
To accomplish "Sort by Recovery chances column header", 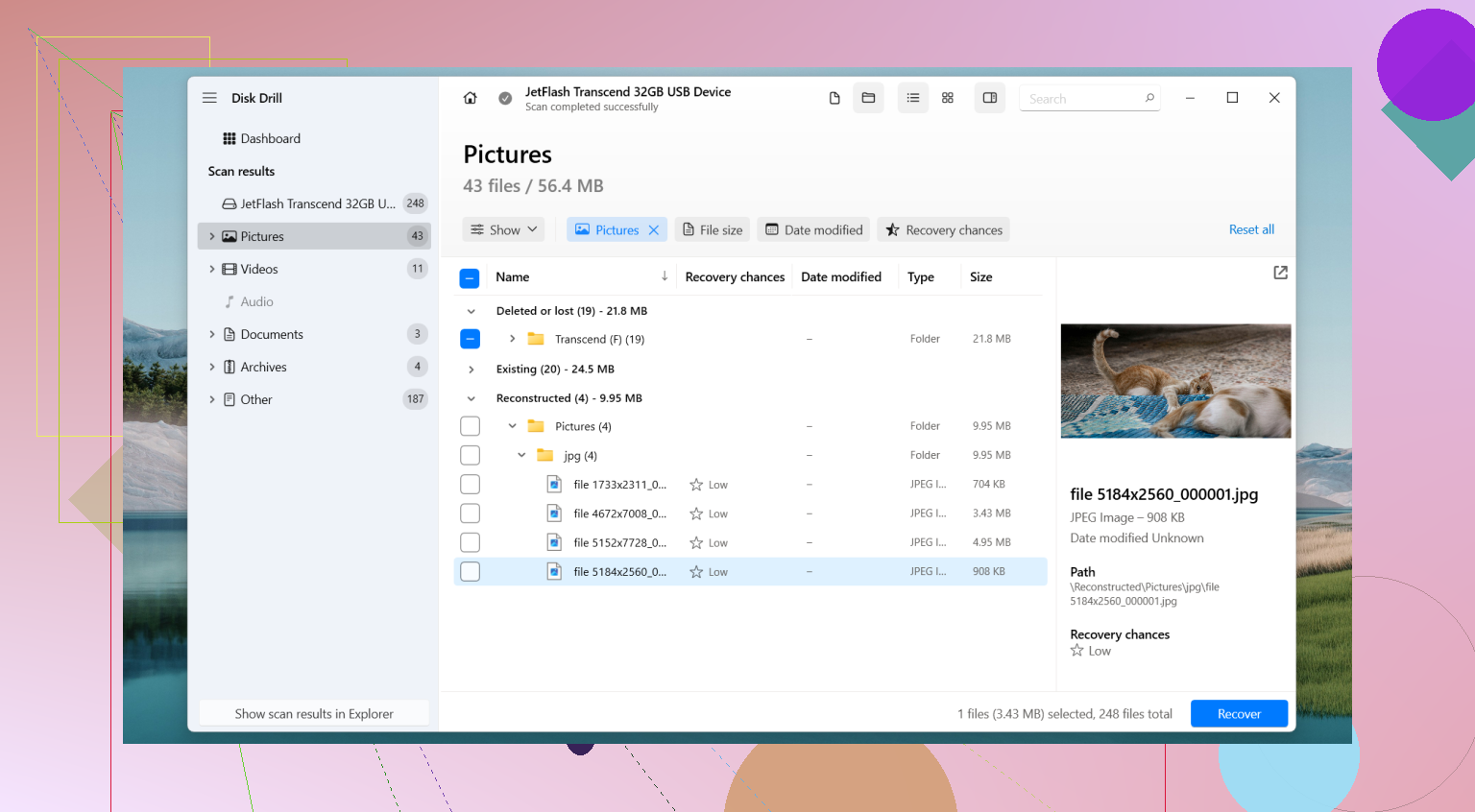I will click(x=735, y=277).
